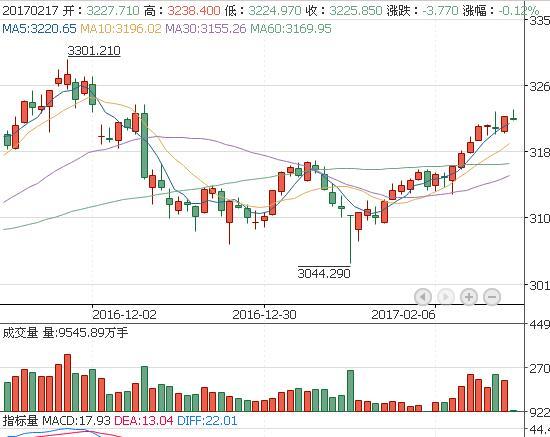Click the 2017-02-06 date axis label

[x=403, y=314]
